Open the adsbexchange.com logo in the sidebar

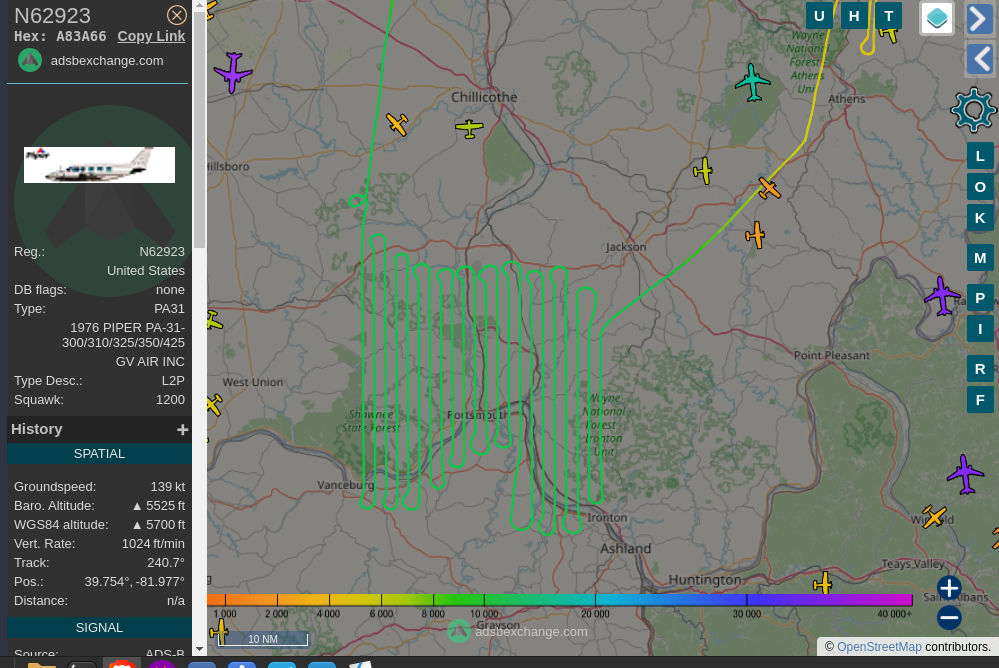coord(30,61)
